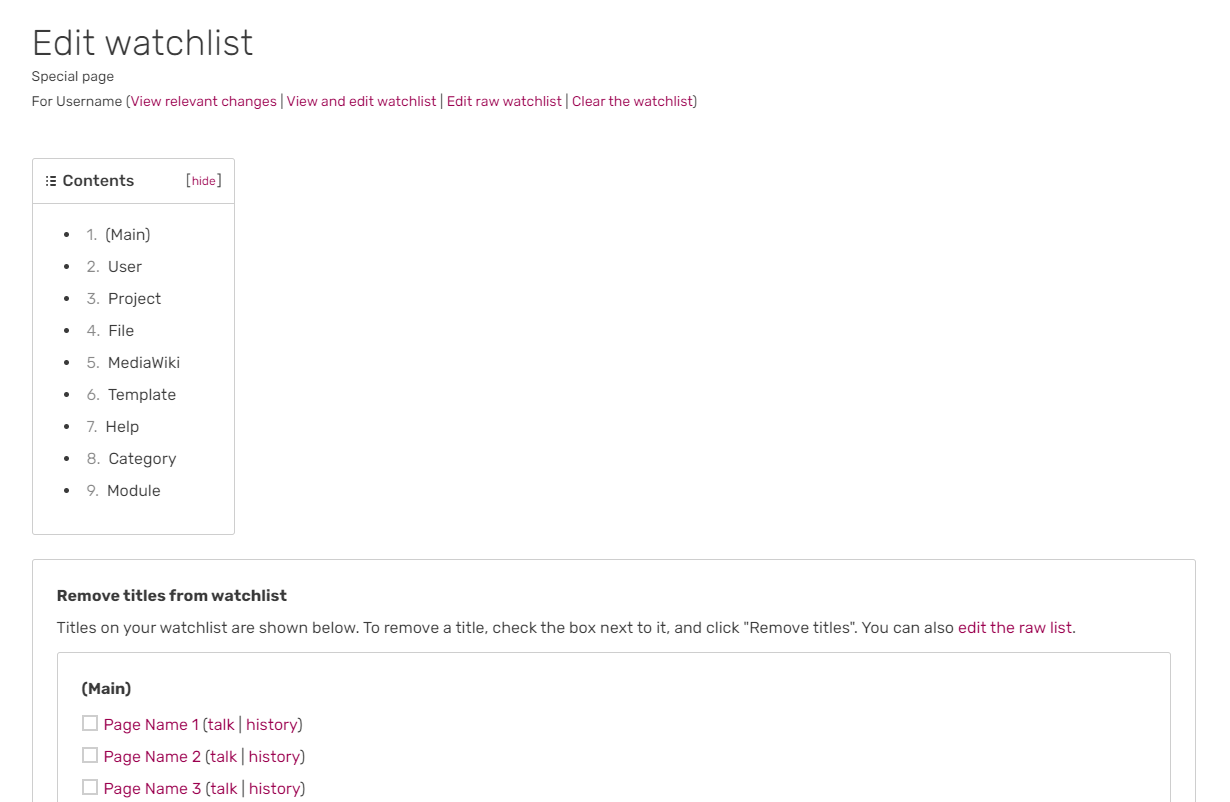Click the Contents list icon

tap(51, 181)
